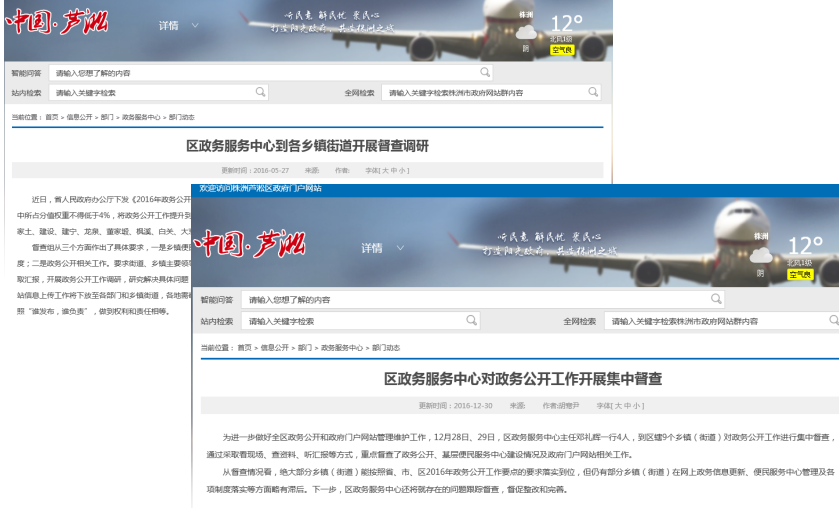Click the 智能问答 search magnifier on the front page
Viewport: 839px width, 508px height.
tap(715, 299)
